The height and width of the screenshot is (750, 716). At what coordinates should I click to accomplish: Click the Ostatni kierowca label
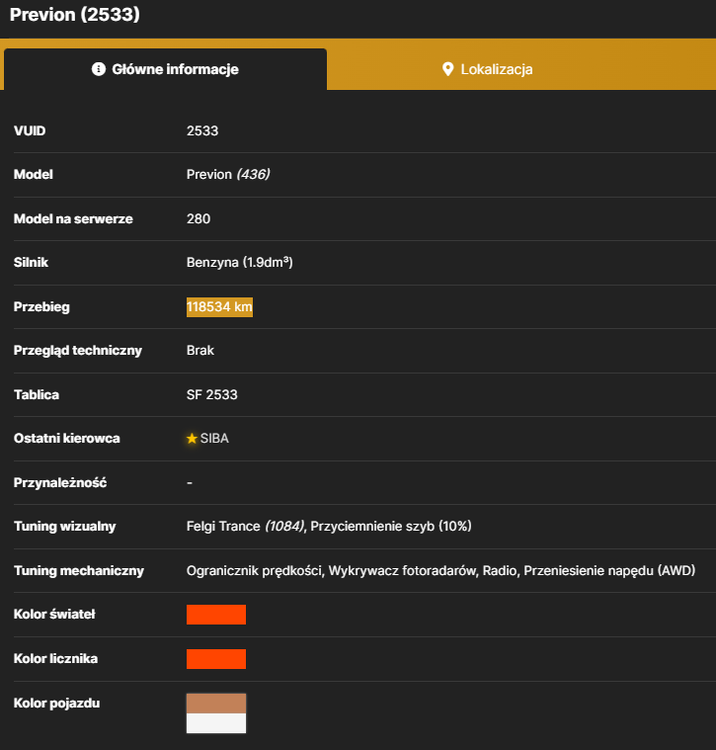pos(66,439)
